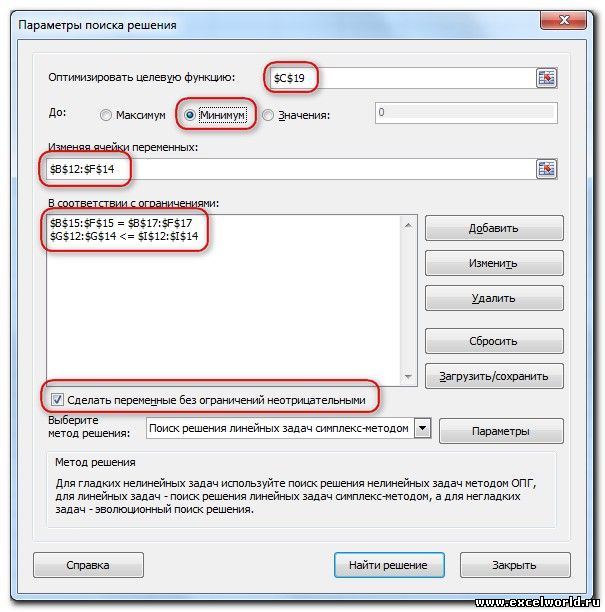Open Загрузить/сохранить dialog

[x=494, y=376]
